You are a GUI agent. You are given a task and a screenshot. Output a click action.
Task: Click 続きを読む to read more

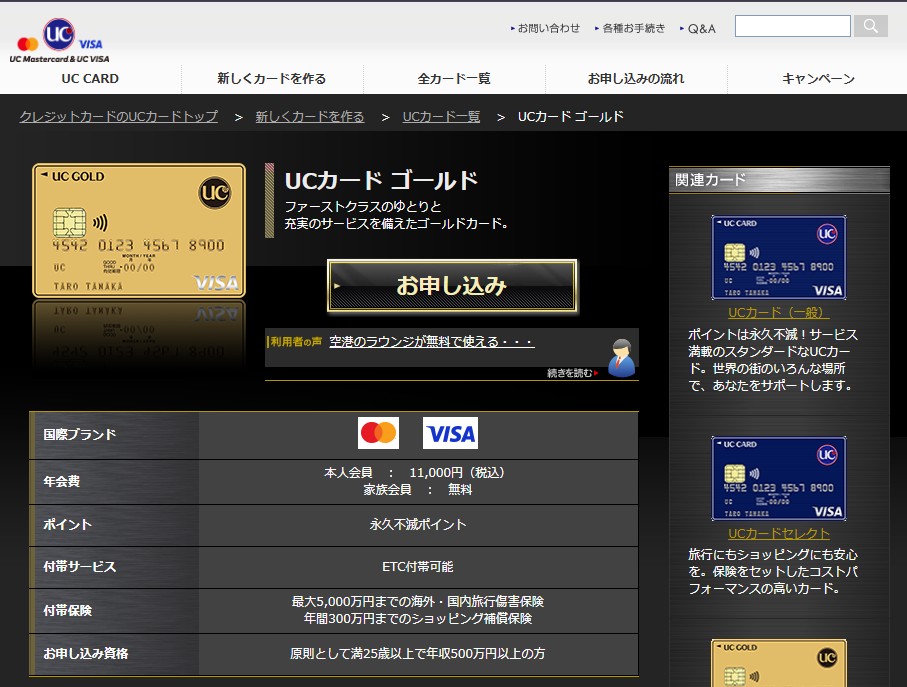pos(572,373)
